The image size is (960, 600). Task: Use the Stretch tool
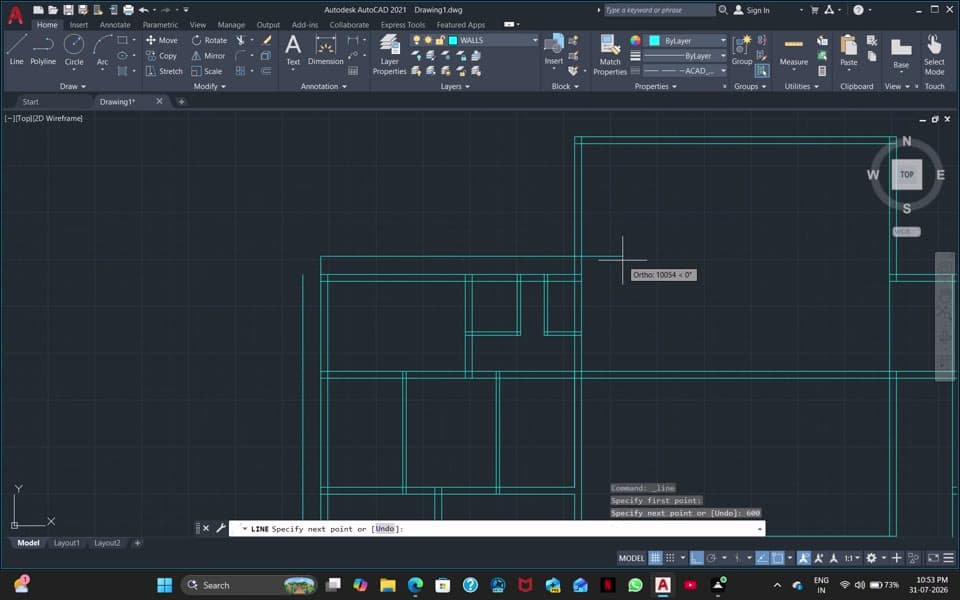coord(164,71)
